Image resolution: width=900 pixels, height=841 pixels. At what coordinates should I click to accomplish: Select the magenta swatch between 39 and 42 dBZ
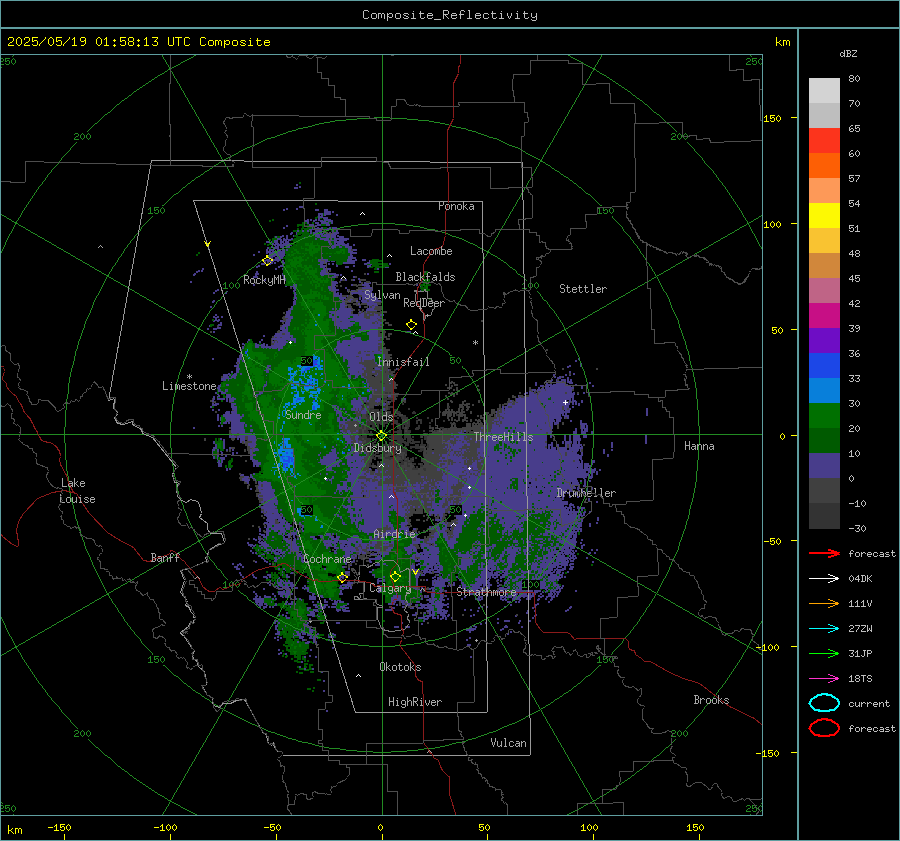(824, 315)
